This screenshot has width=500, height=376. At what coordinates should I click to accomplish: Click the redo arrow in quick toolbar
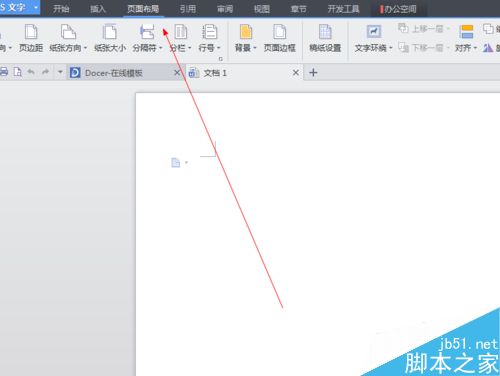click(45, 72)
